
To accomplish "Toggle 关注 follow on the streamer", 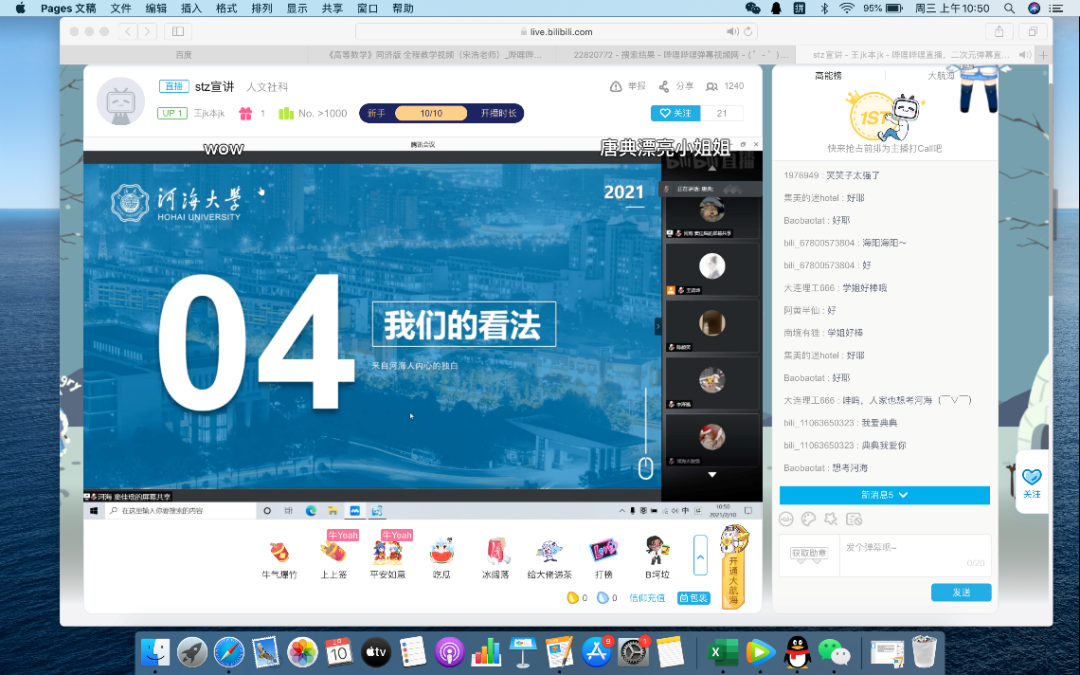I will coord(675,113).
